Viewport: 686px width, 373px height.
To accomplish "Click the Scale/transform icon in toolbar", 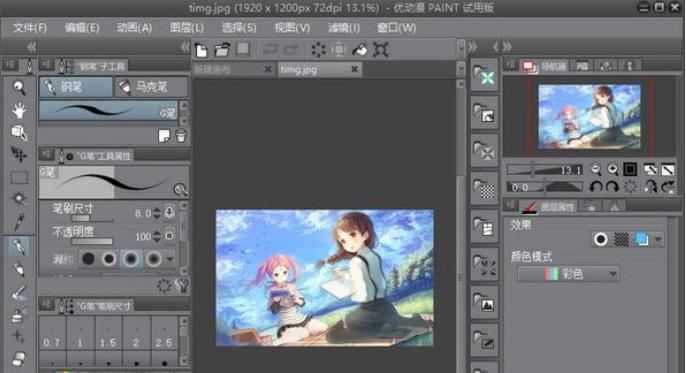I will (381, 49).
